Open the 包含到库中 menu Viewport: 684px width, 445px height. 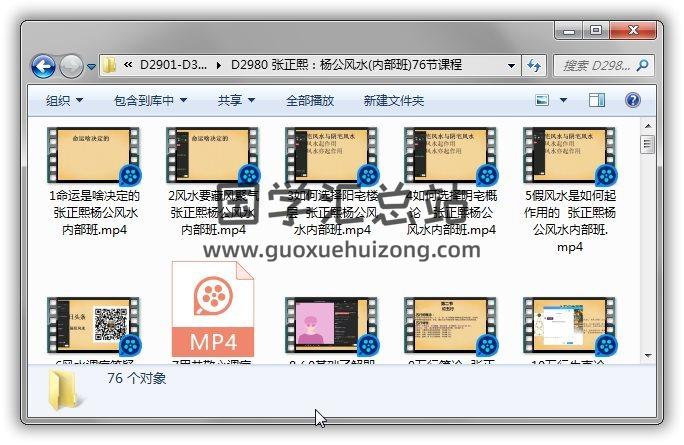pos(150,101)
